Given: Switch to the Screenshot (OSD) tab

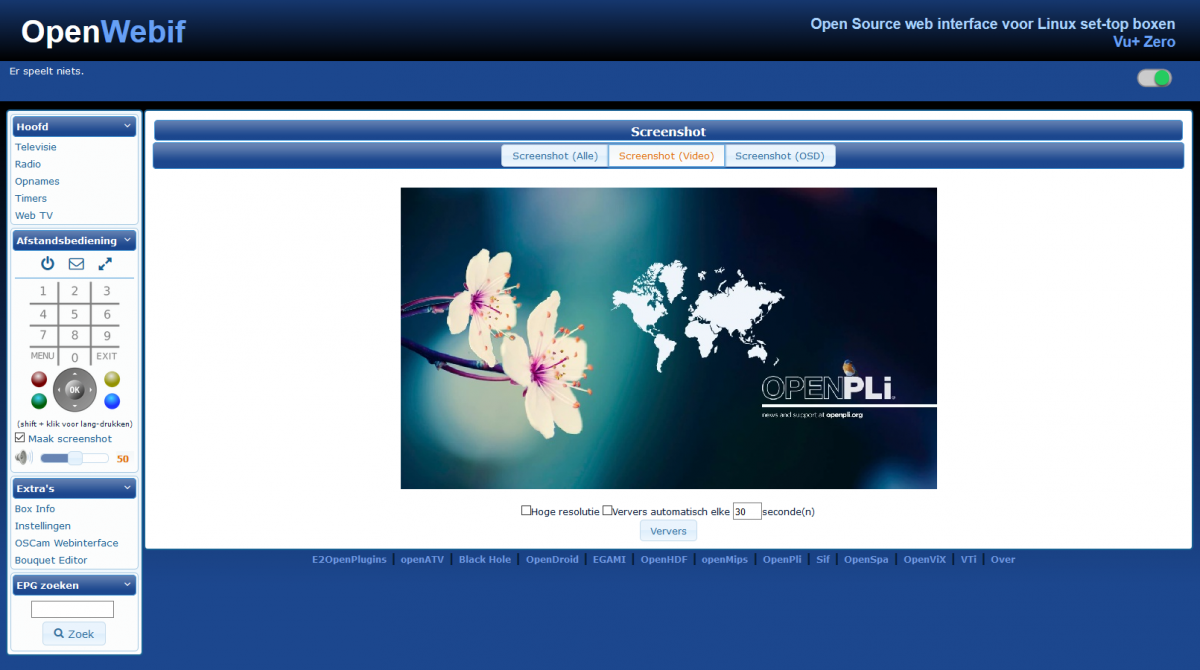Looking at the screenshot, I should [x=780, y=155].
